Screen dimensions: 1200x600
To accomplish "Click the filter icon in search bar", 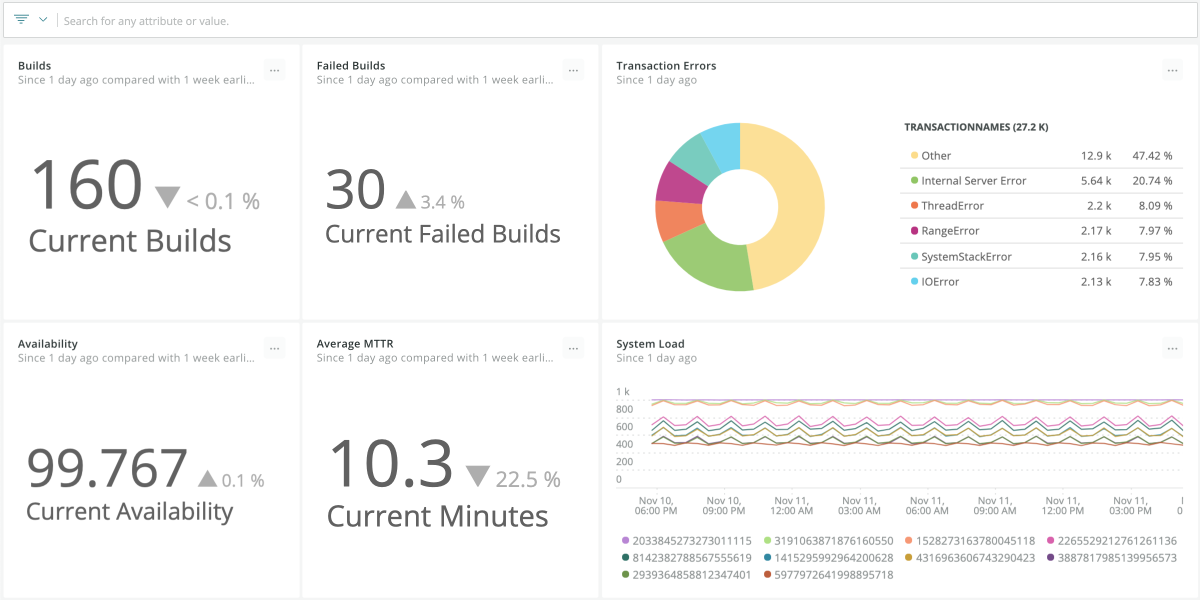I will pyautogui.click(x=21, y=19).
